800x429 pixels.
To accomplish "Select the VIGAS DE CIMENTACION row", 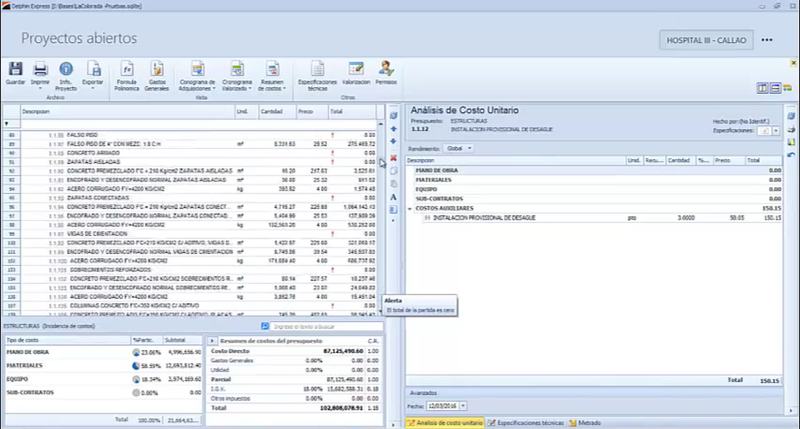I will 190,234.
